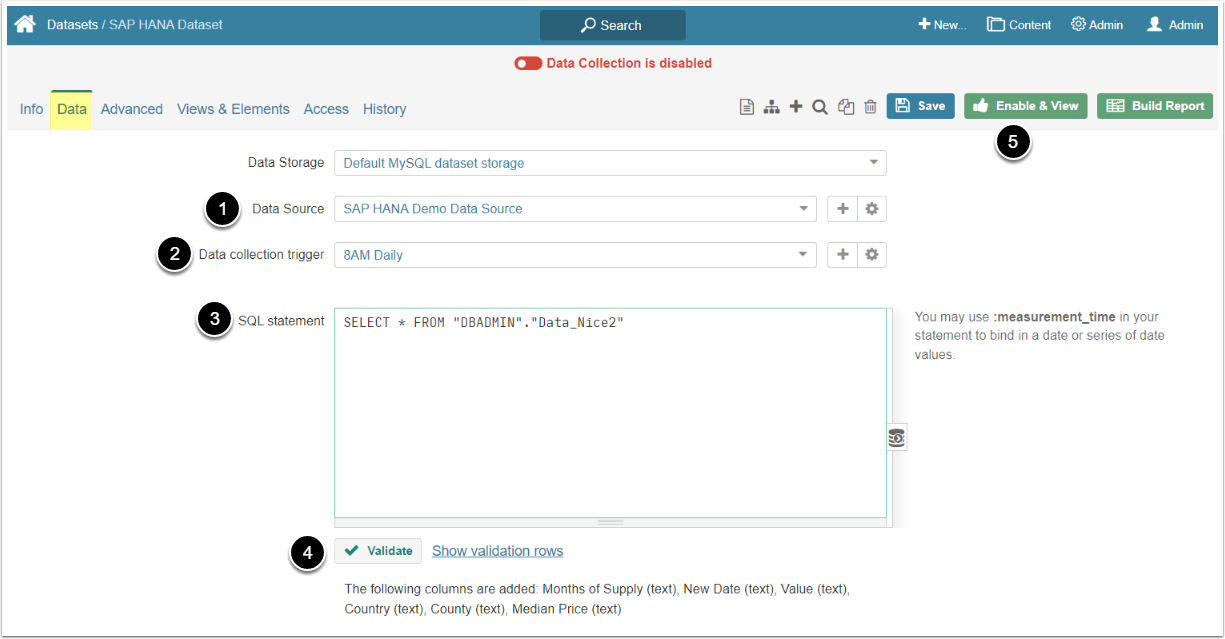The width and height of the screenshot is (1225, 639).
Task: Open Data Storage dropdown
Action: click(610, 163)
